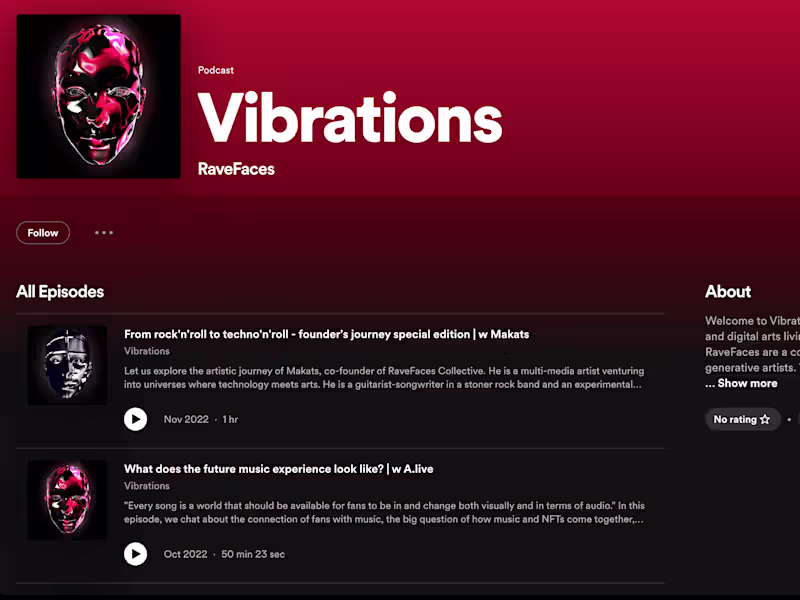Click the Nov 2022 episode date
The image size is (800, 600).
point(186,420)
